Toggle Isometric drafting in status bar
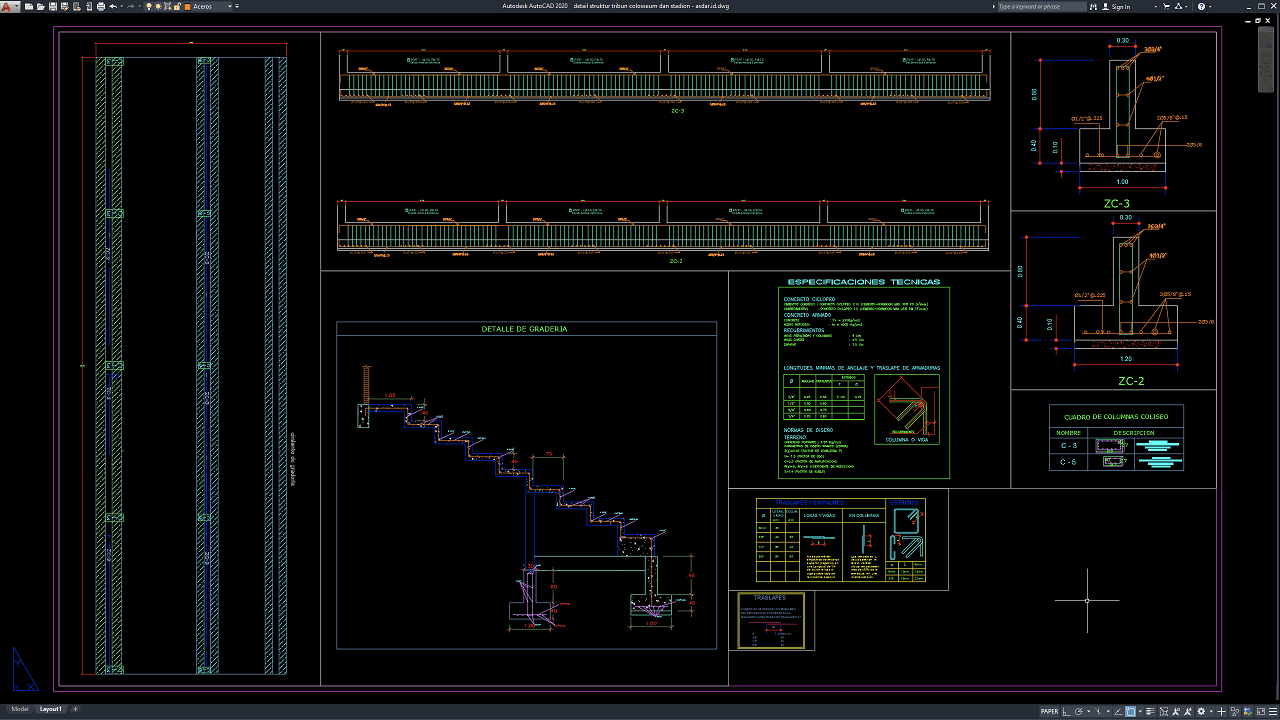1280x720 pixels. tap(1098, 712)
